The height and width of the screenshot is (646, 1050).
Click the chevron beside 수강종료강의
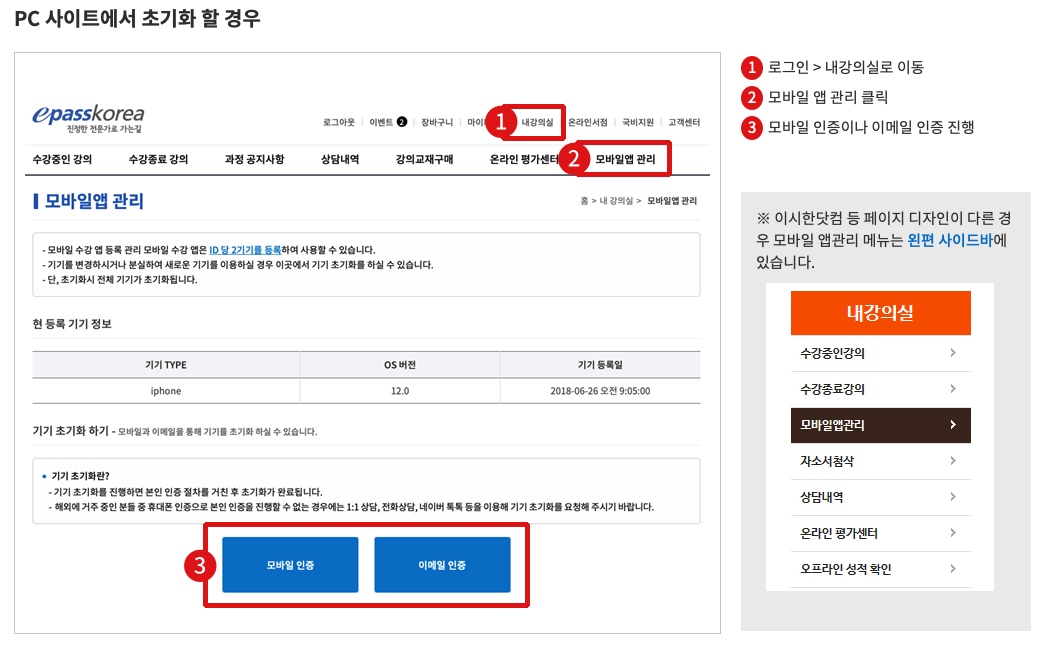pyautogui.click(x=953, y=389)
